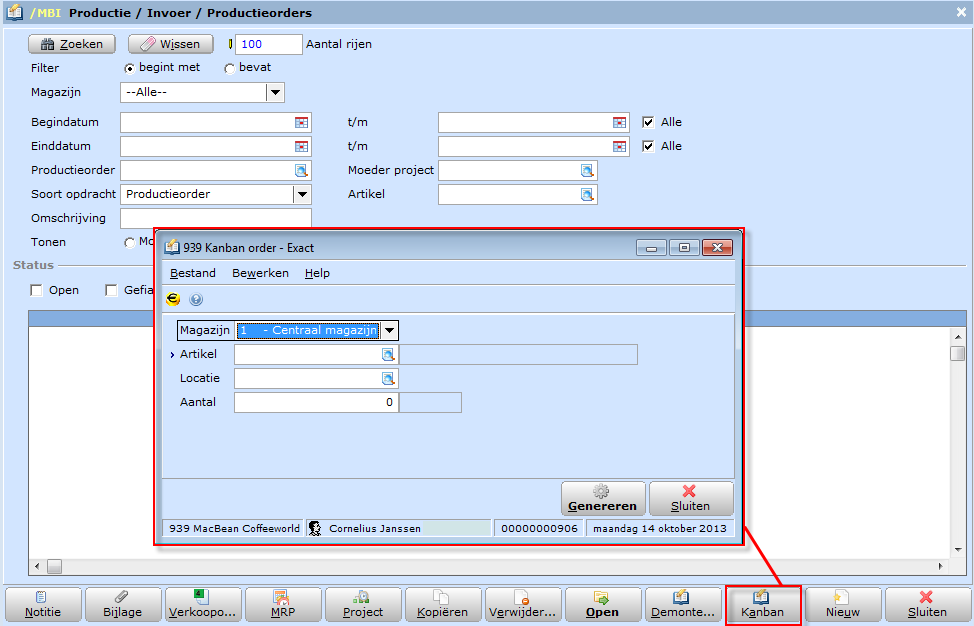
Task: Expand the Magazijn --Alle-- dropdown
Action: (275, 93)
